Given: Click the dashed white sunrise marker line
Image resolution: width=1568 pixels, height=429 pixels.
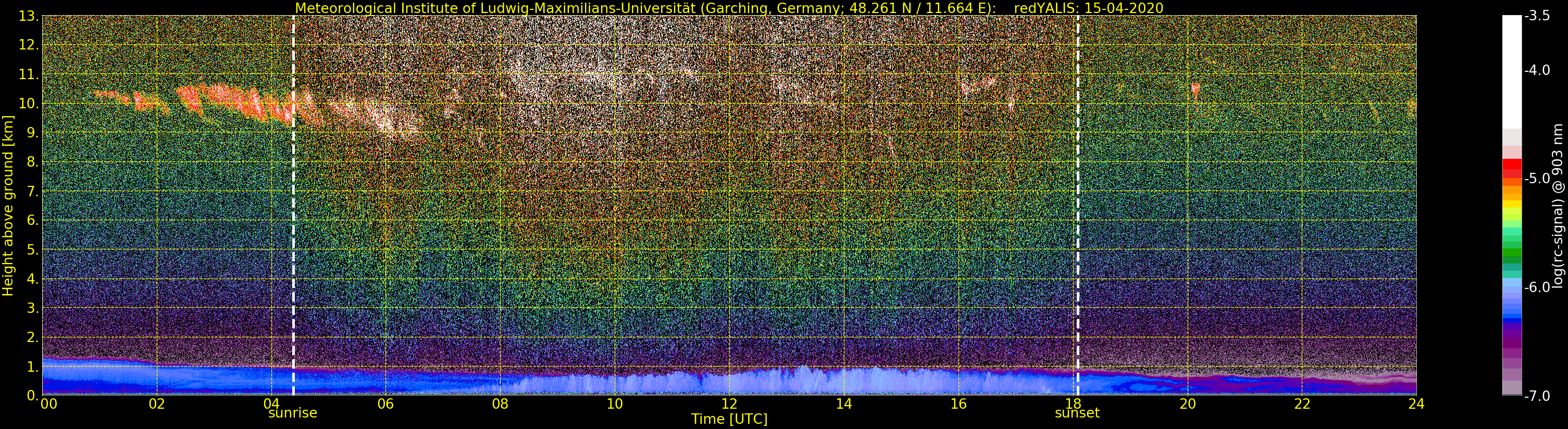Looking at the screenshot, I should (293, 206).
